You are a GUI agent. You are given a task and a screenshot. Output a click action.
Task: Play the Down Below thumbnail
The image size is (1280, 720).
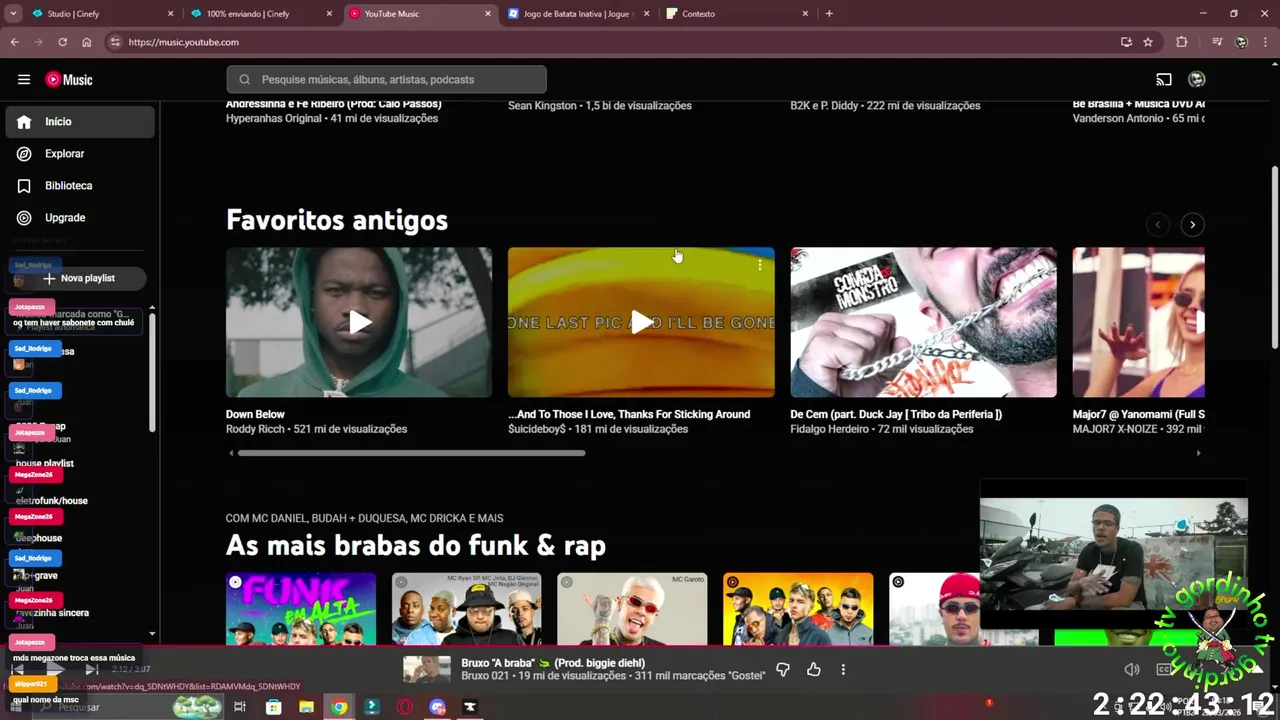359,322
